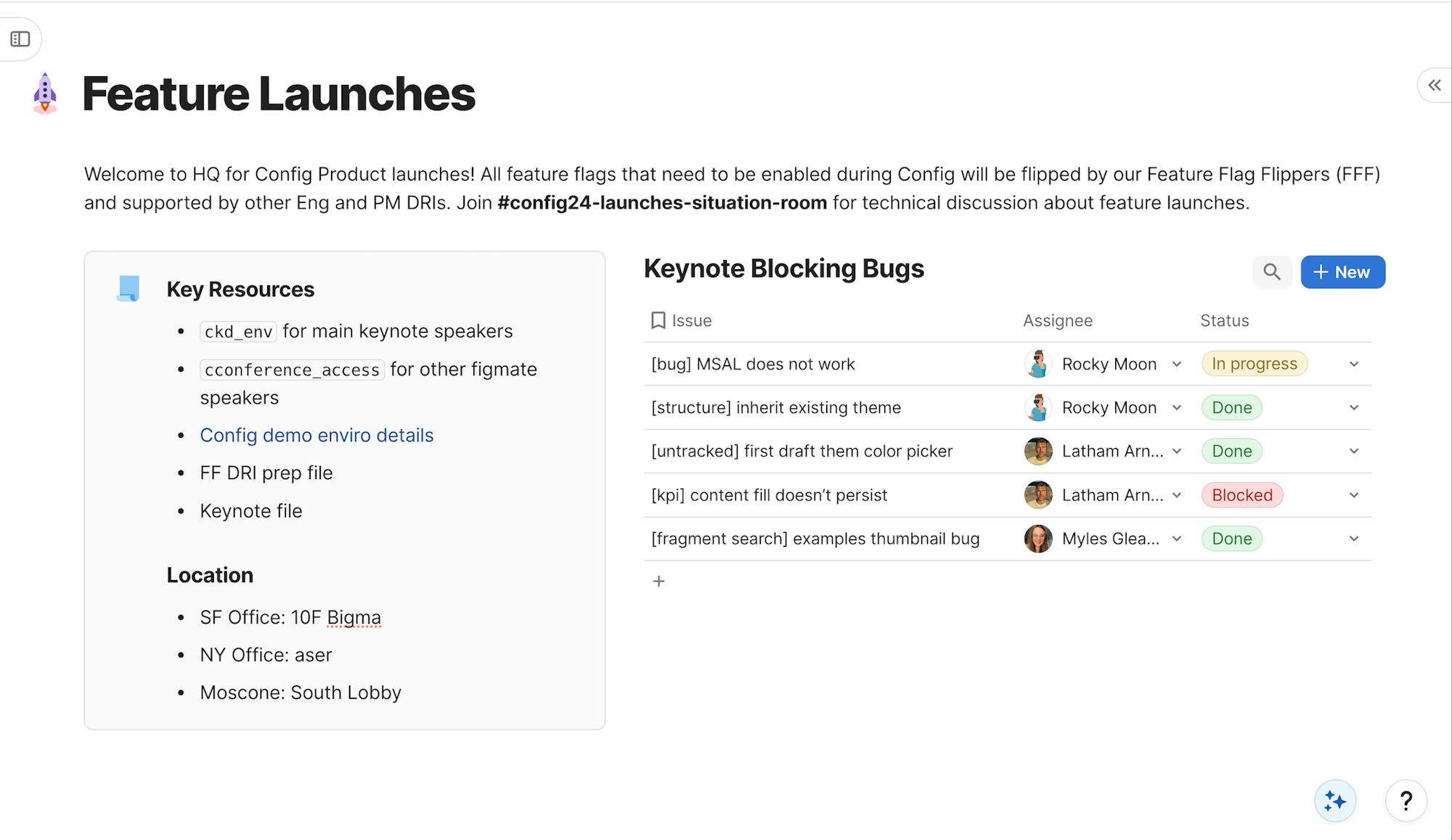Expand assignee dropdown for MSAL bug
1452x840 pixels.
pyautogui.click(x=1177, y=364)
